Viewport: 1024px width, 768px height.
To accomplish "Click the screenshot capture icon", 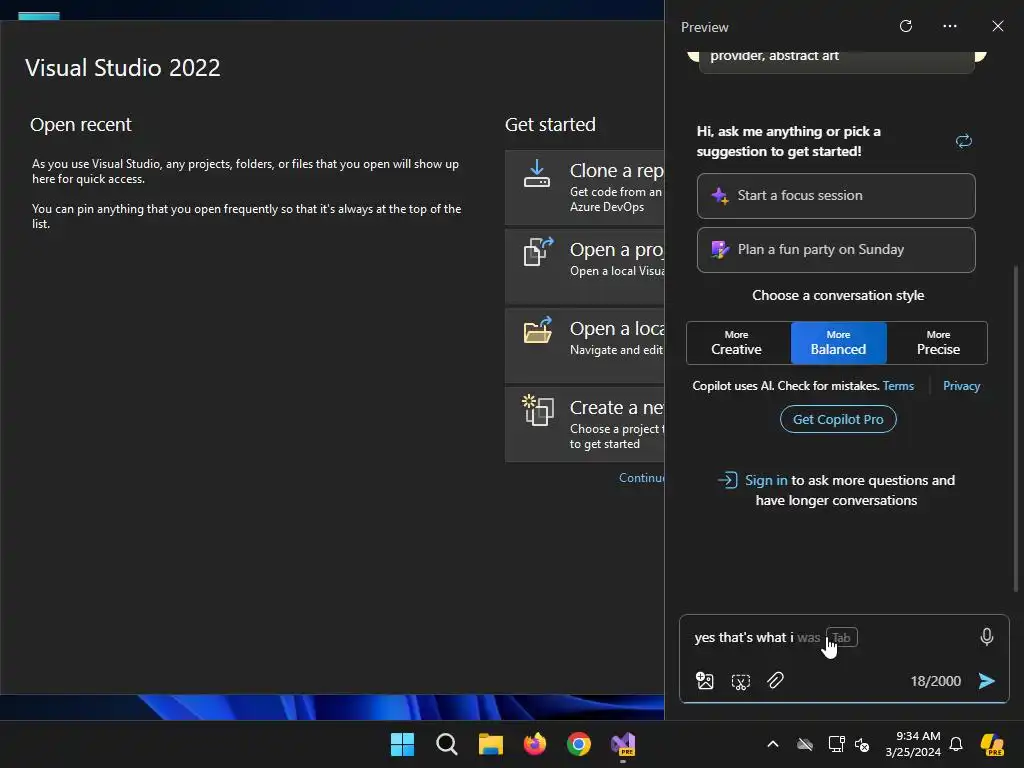I will coord(741,681).
